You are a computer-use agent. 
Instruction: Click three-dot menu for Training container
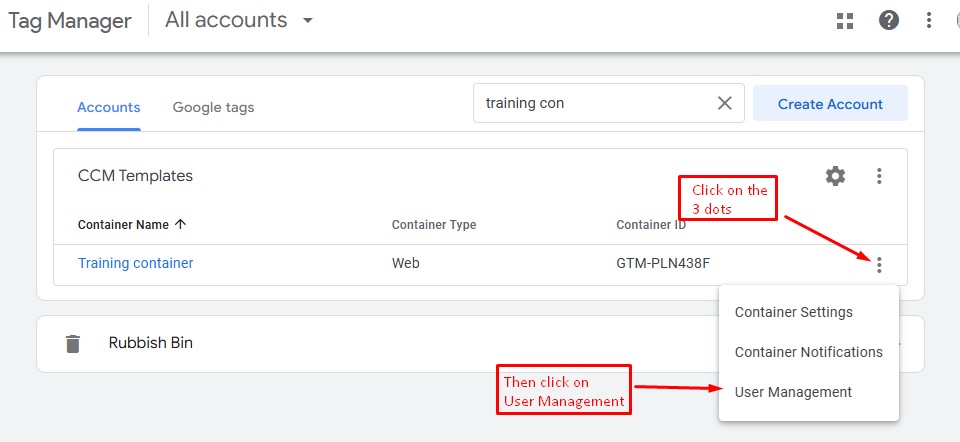(879, 265)
